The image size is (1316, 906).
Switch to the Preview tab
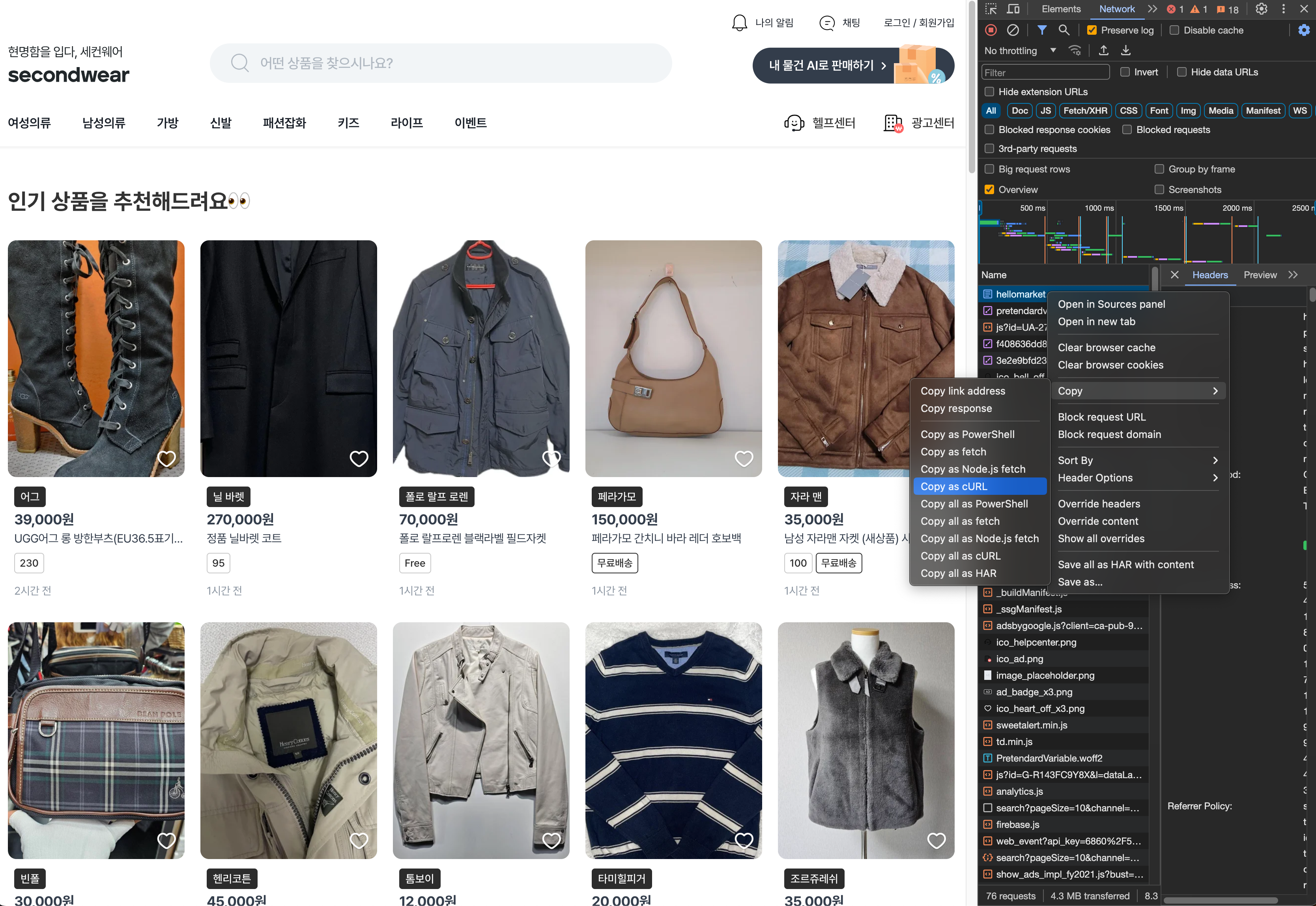(1260, 275)
